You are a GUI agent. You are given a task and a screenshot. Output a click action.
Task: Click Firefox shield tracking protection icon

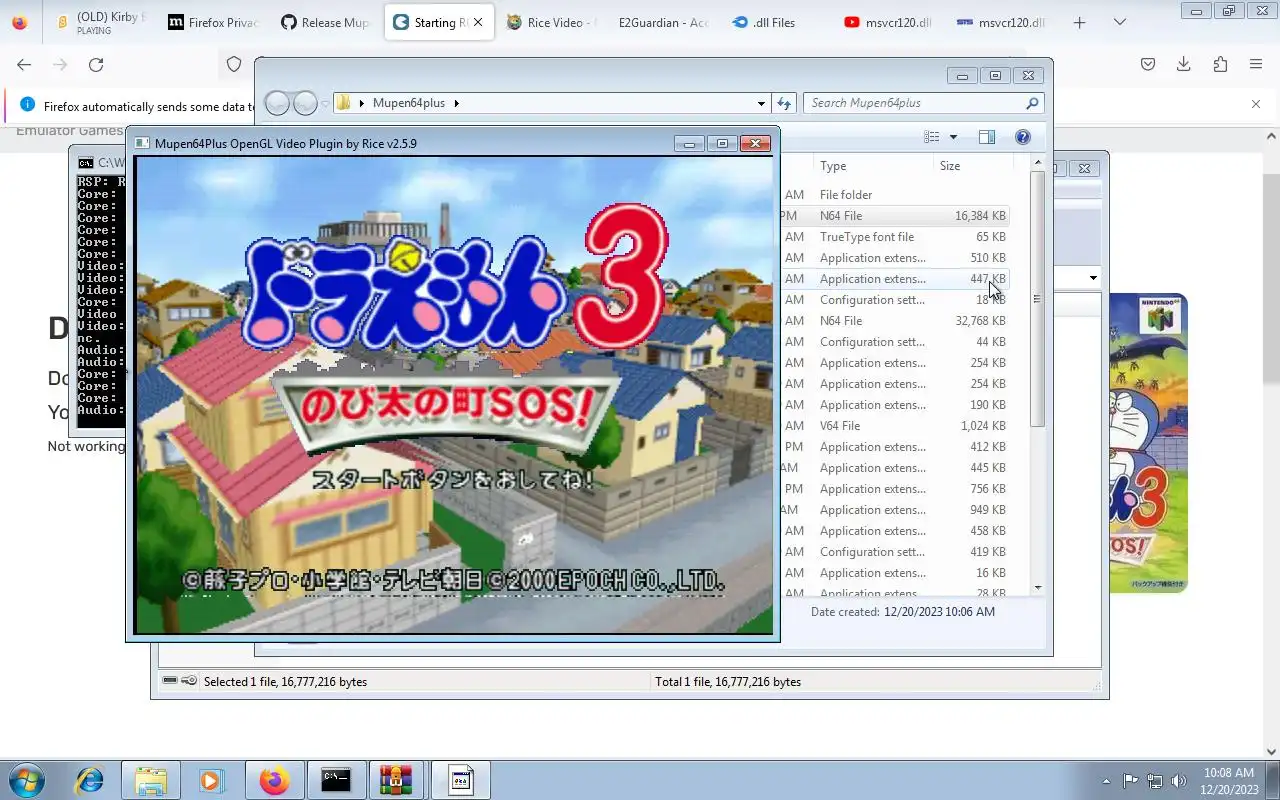pos(234,64)
